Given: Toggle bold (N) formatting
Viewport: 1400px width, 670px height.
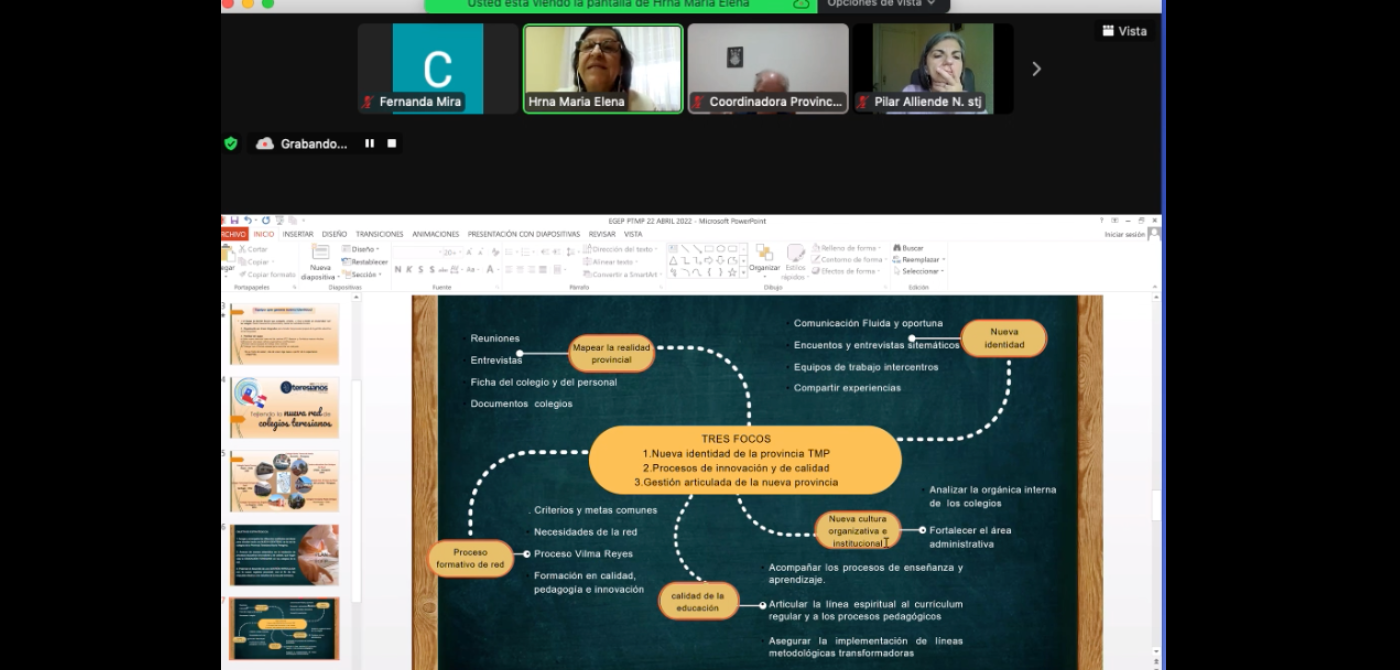Looking at the screenshot, I should pyautogui.click(x=397, y=270).
